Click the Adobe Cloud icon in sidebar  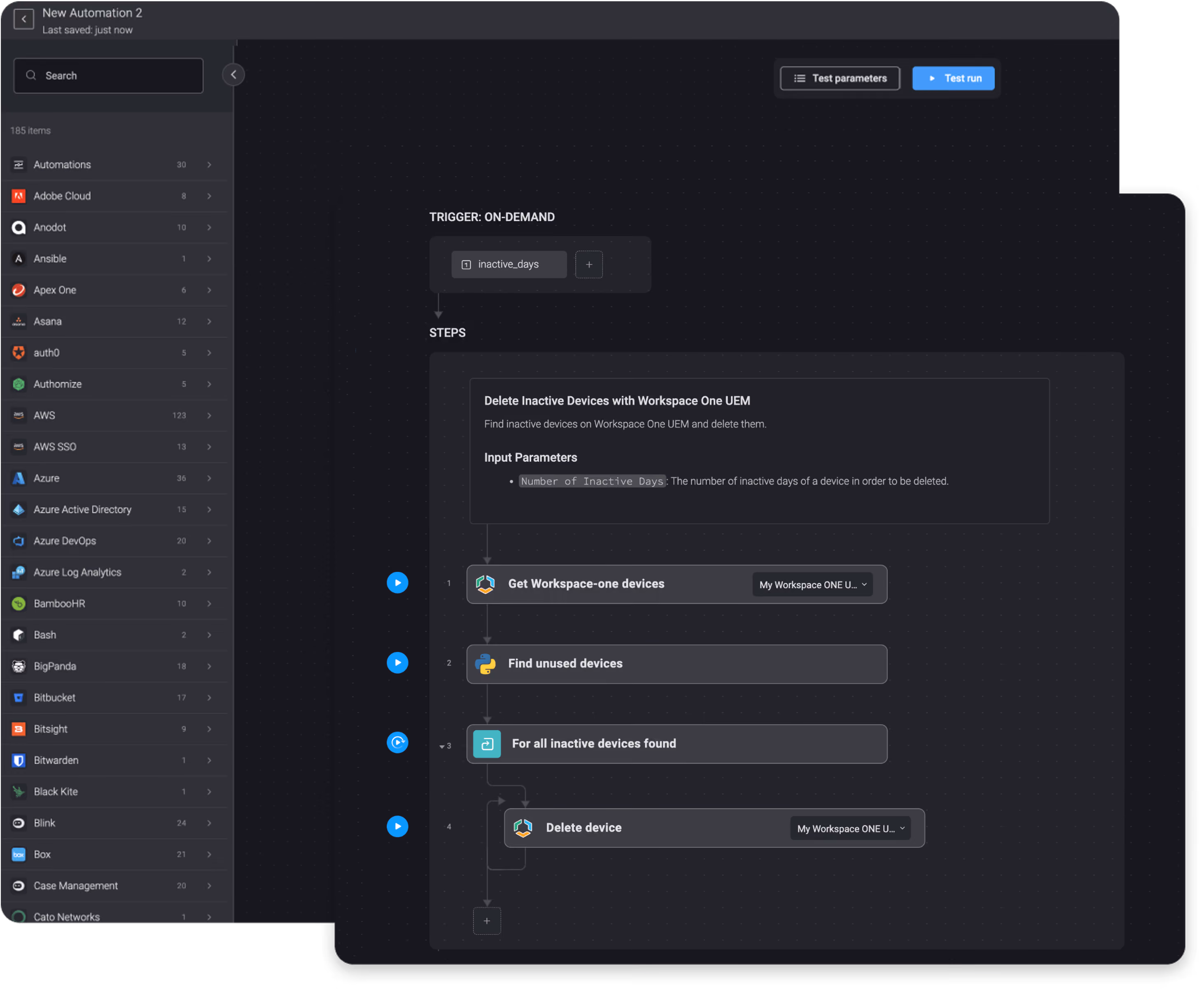(x=19, y=196)
